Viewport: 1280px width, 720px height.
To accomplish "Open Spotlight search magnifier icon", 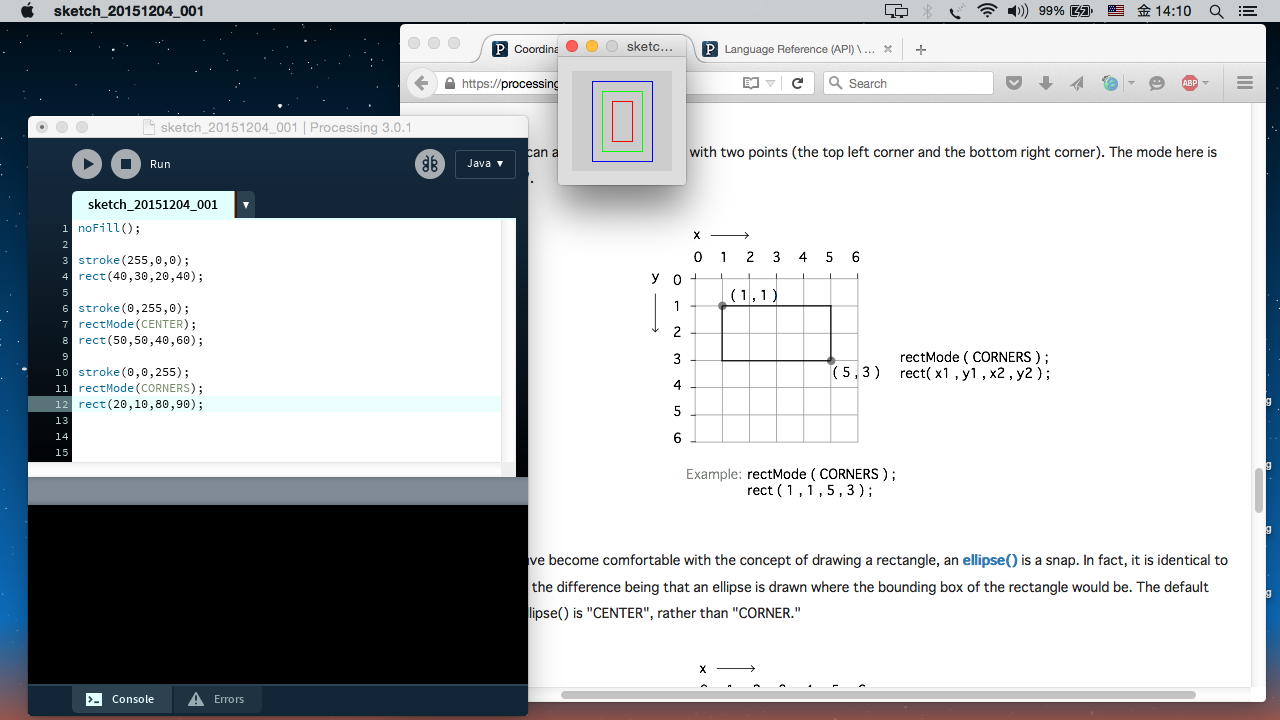I will coord(1217,11).
